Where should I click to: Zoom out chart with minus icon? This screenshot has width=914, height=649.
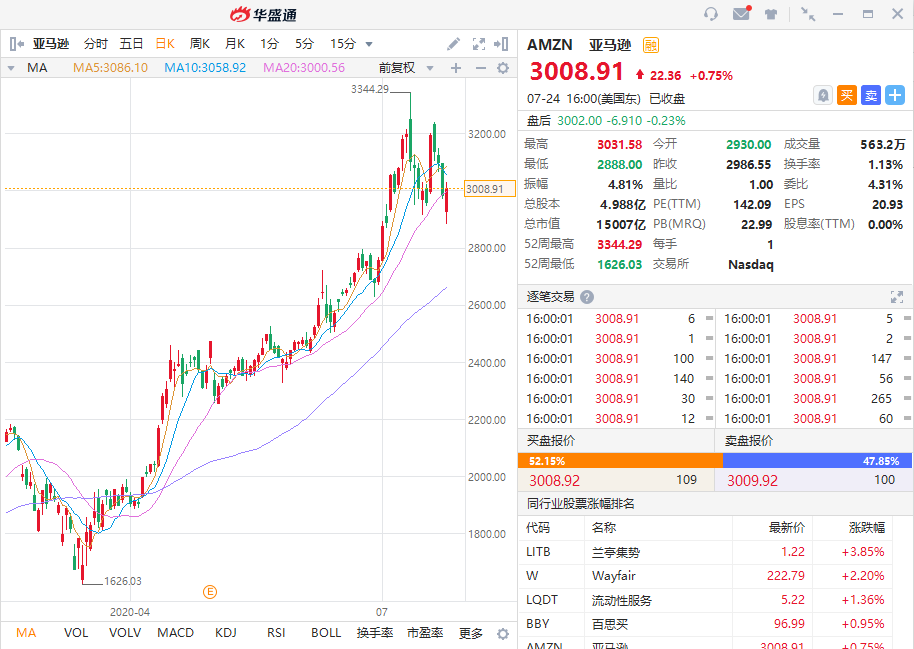tap(481, 68)
